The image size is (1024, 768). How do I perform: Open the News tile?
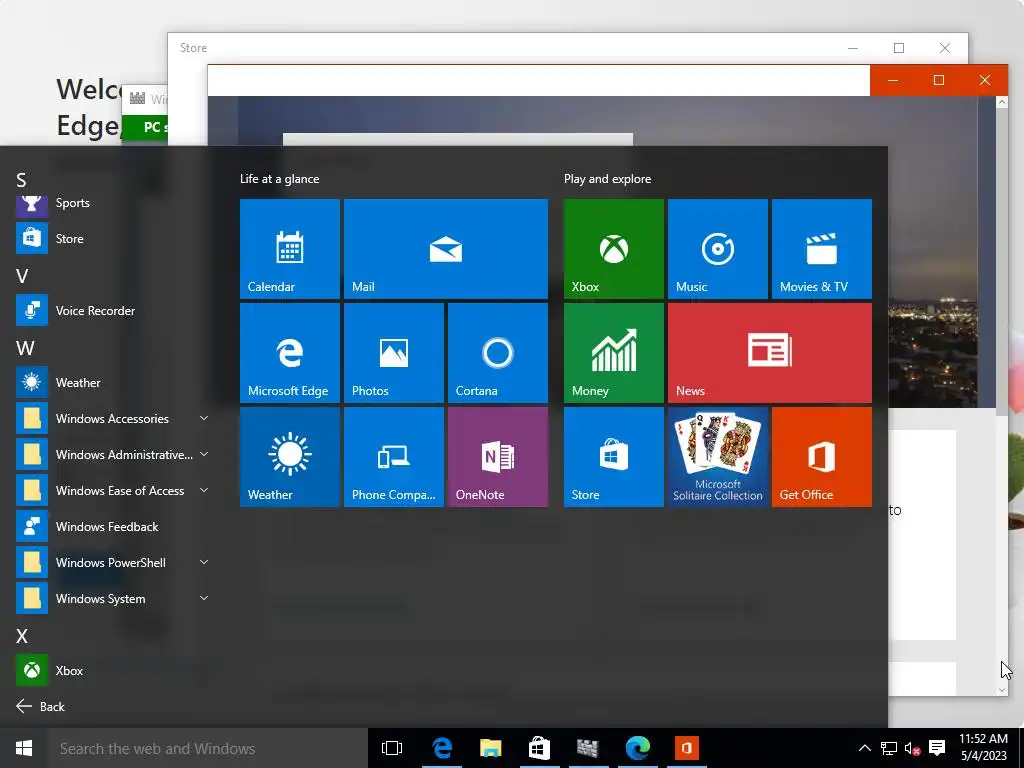point(769,353)
